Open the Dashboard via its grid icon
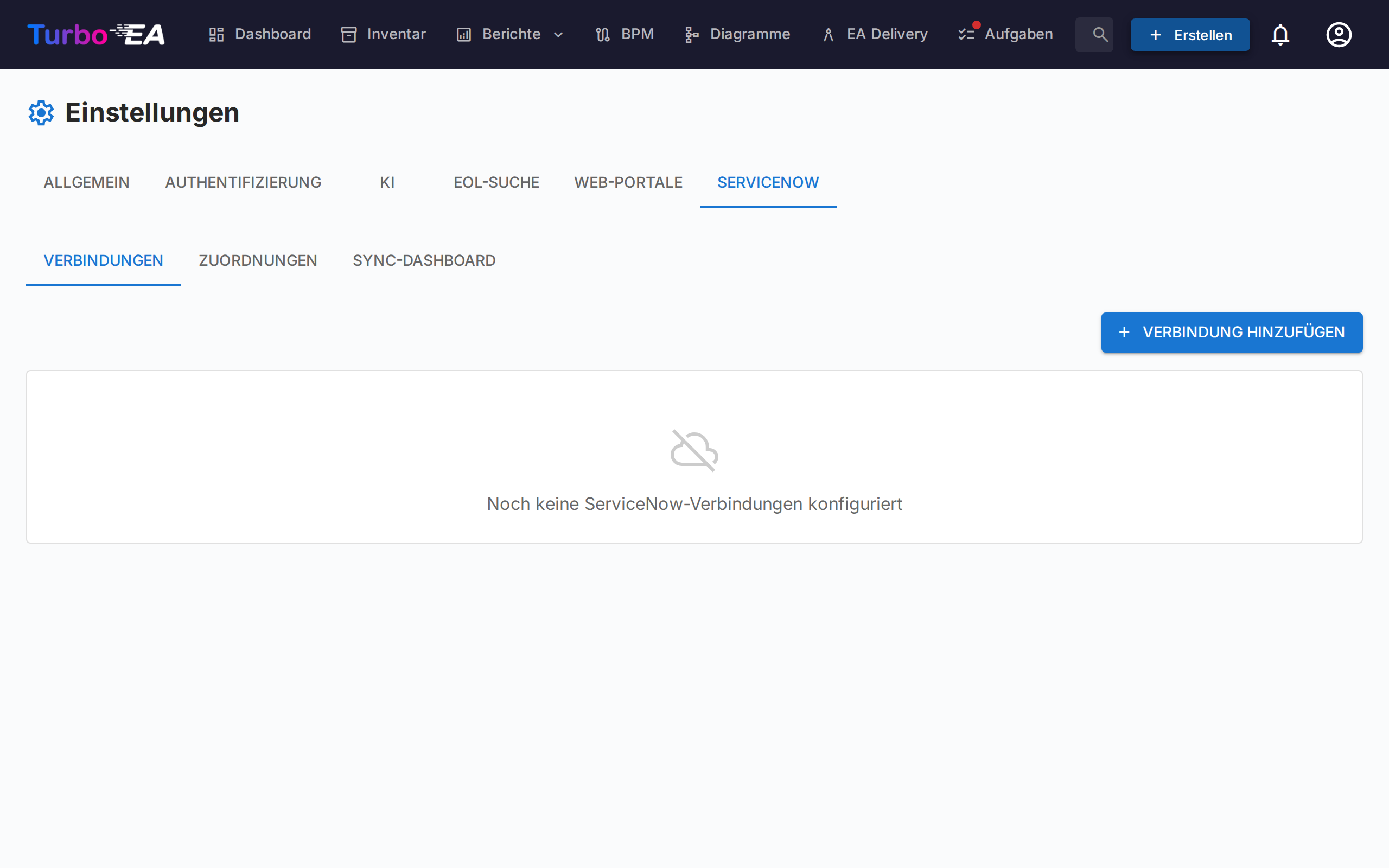1389x868 pixels. click(x=216, y=34)
